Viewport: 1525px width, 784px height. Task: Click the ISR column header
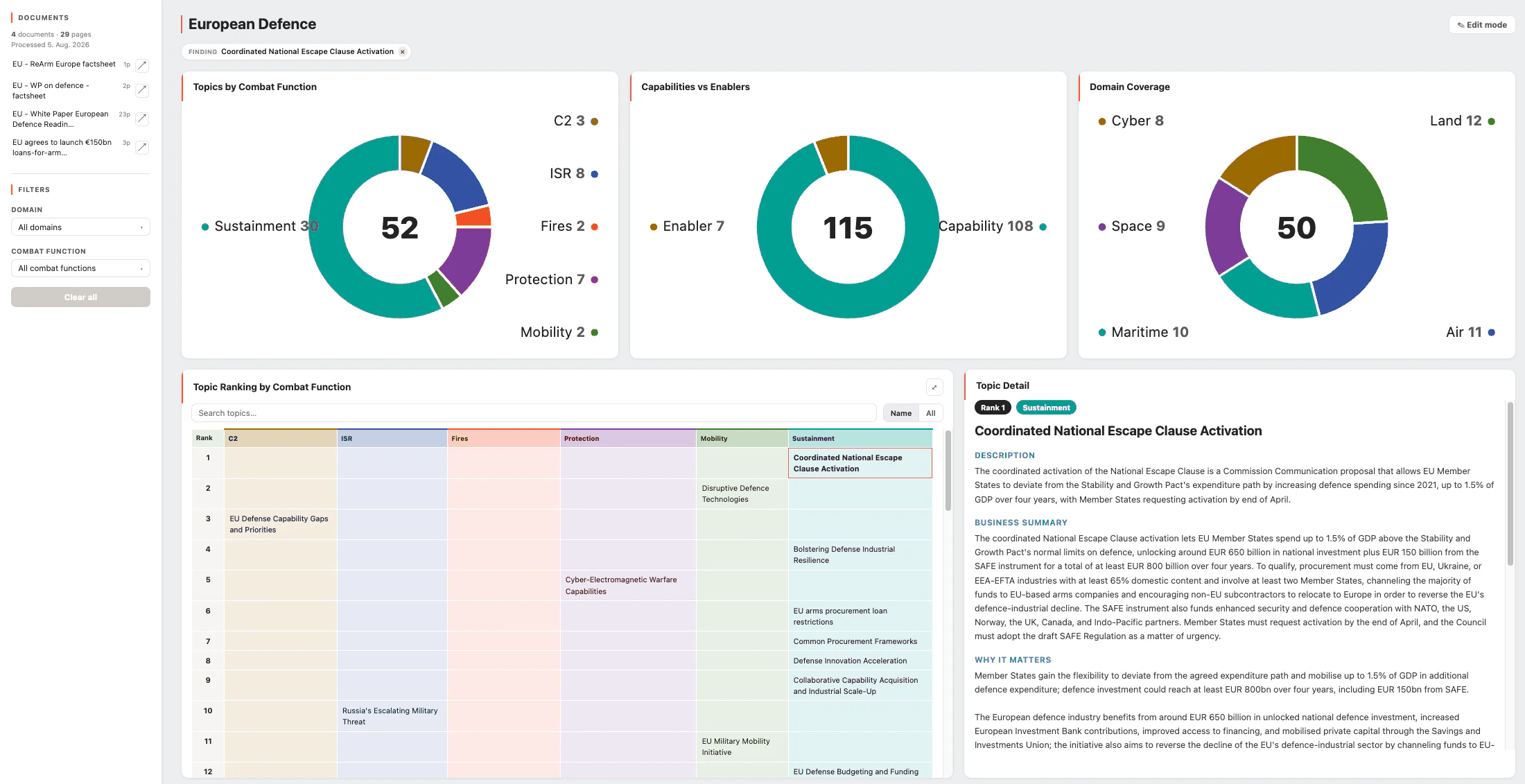click(392, 439)
